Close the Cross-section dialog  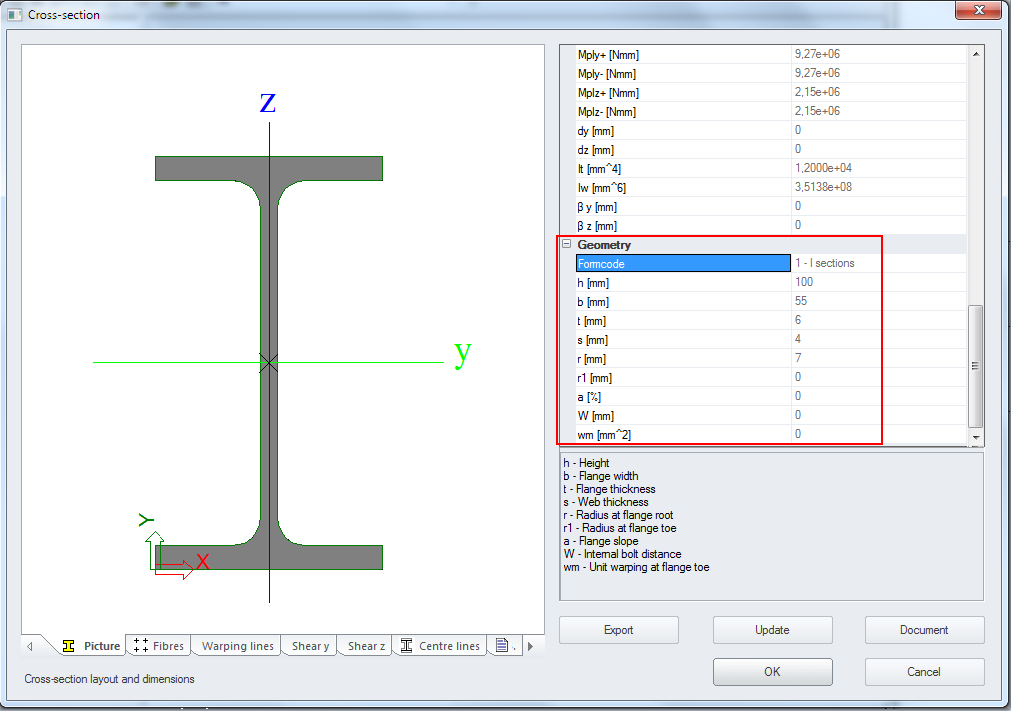pos(978,10)
